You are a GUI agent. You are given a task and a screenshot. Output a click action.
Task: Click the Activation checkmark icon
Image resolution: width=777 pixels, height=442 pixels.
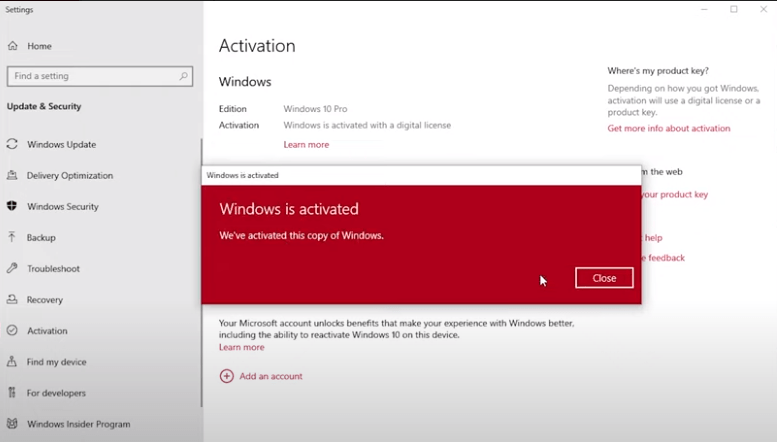(x=12, y=331)
